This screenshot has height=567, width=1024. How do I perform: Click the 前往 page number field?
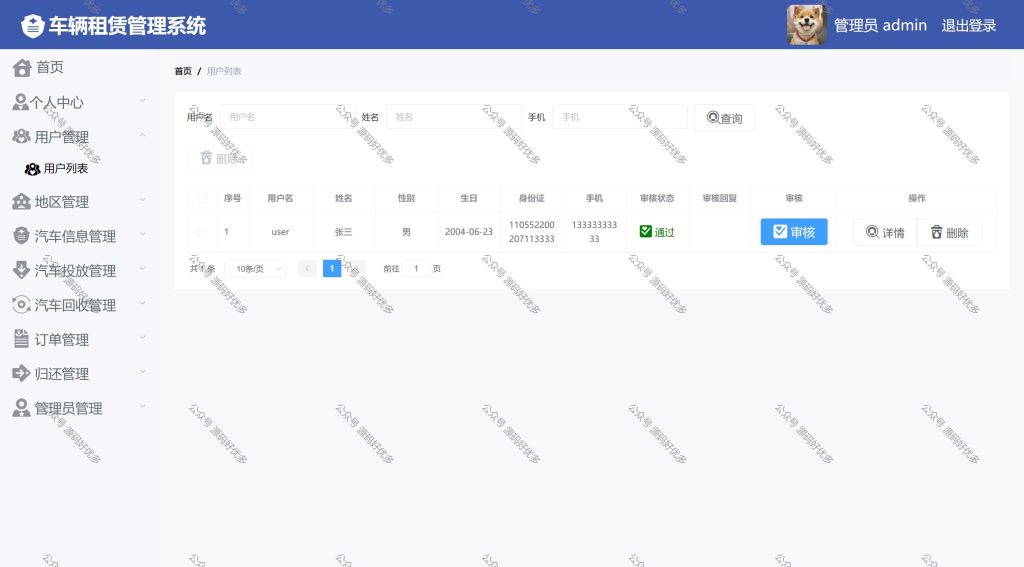coord(416,268)
